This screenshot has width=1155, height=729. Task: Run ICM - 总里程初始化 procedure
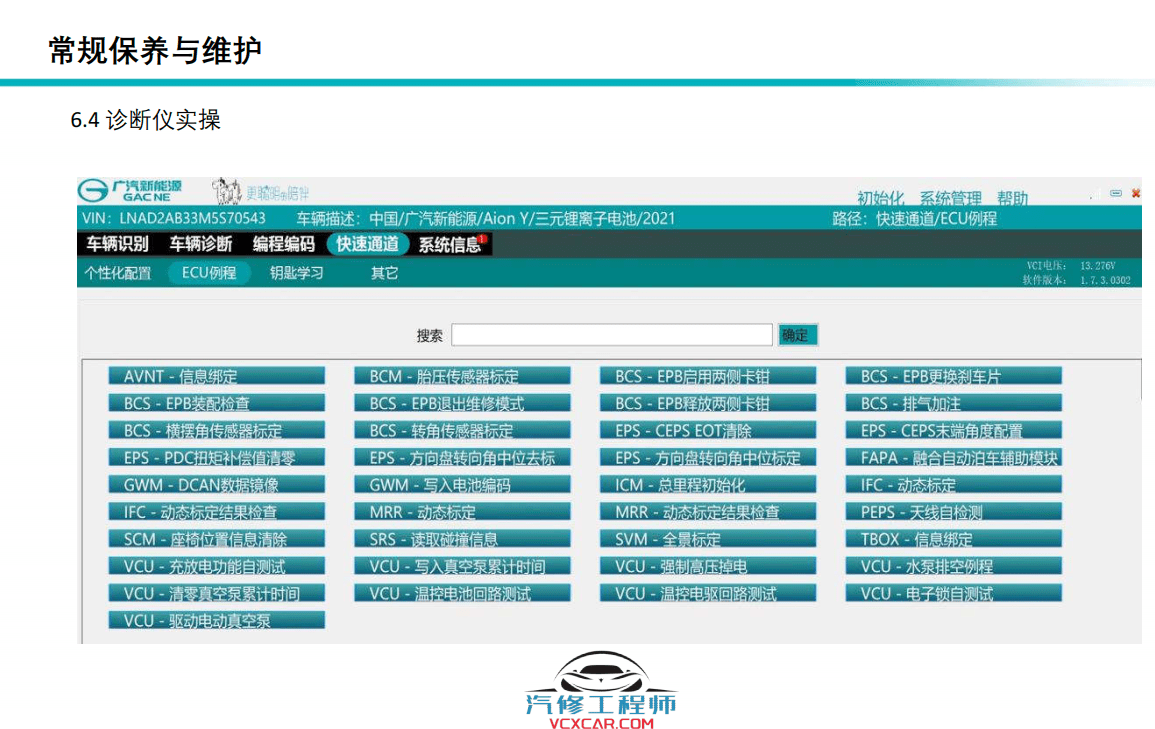pos(707,483)
